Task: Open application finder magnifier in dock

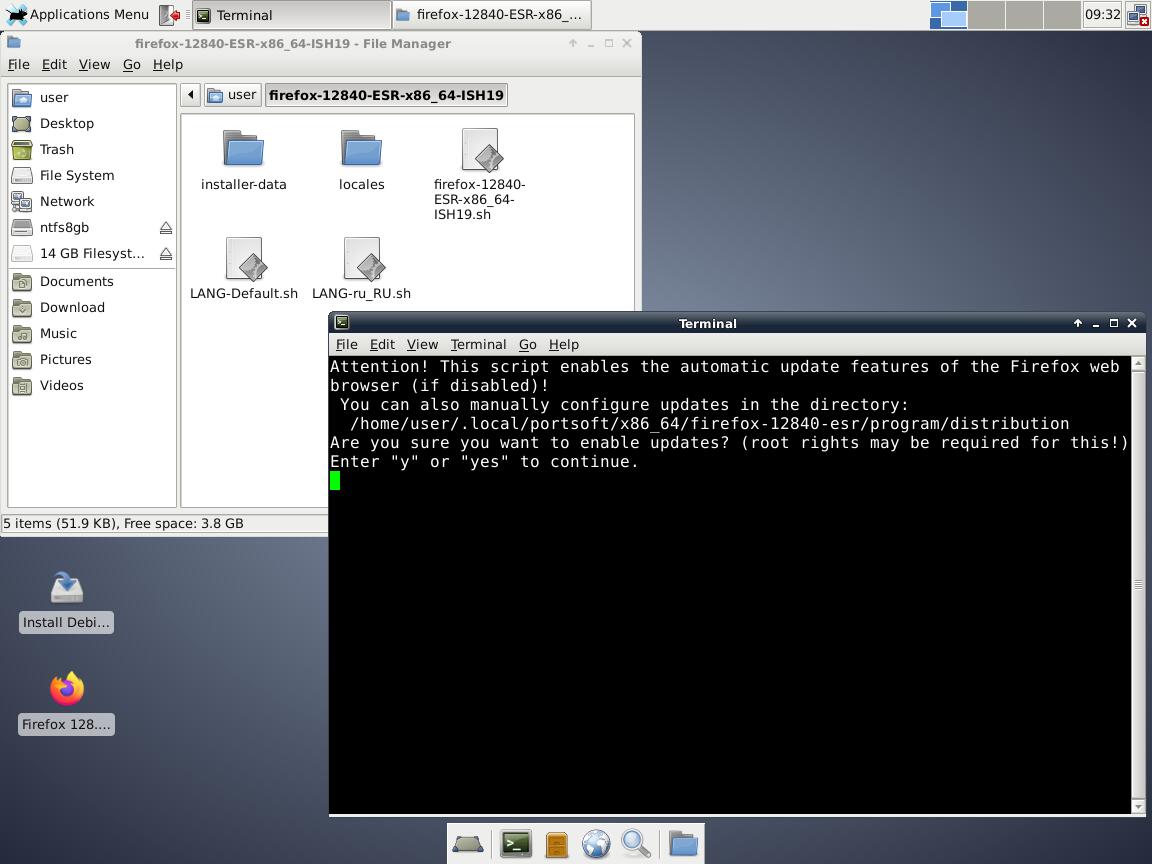Action: pos(636,844)
